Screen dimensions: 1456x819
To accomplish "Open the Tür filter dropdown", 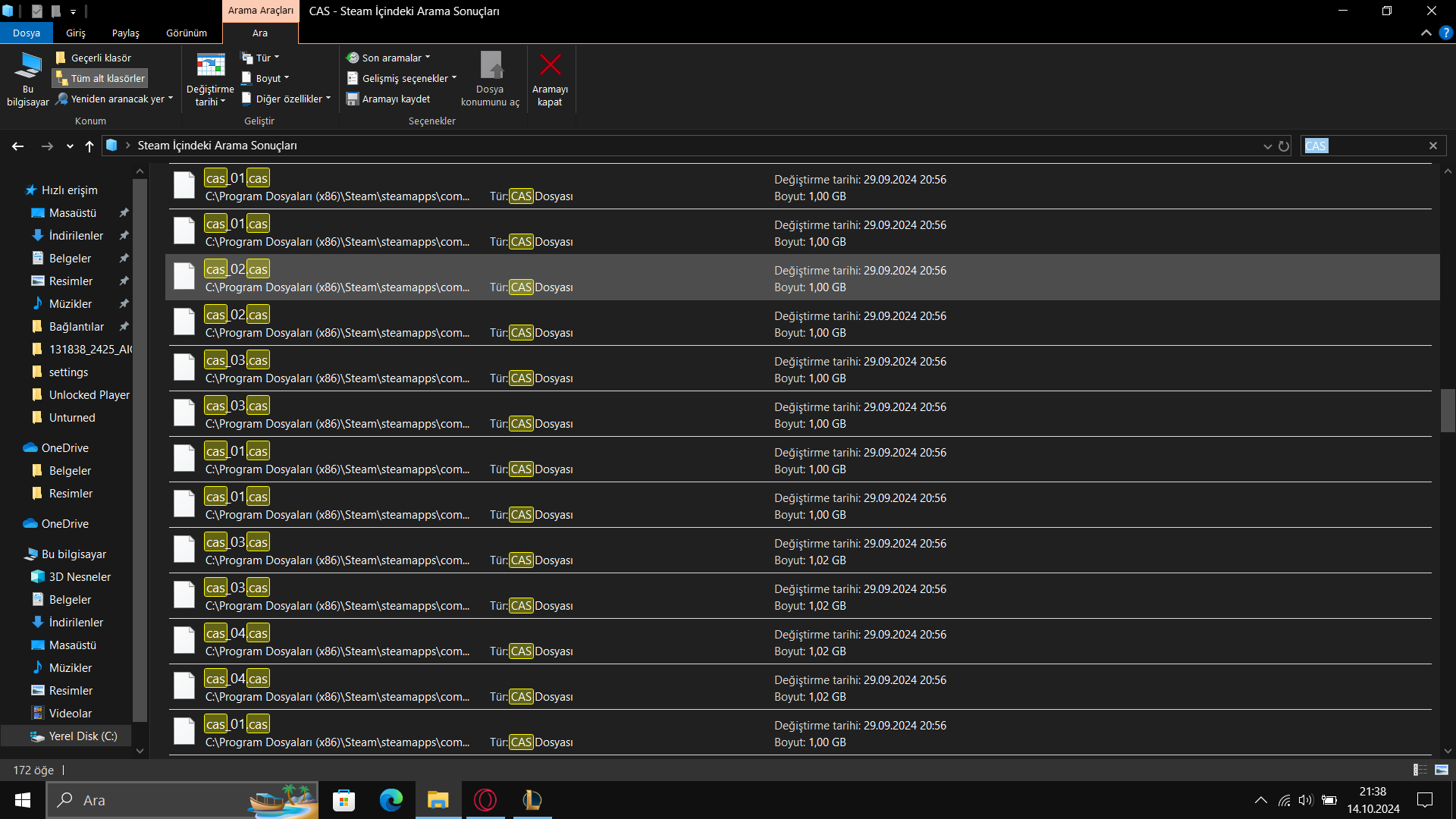I will pyautogui.click(x=261, y=58).
